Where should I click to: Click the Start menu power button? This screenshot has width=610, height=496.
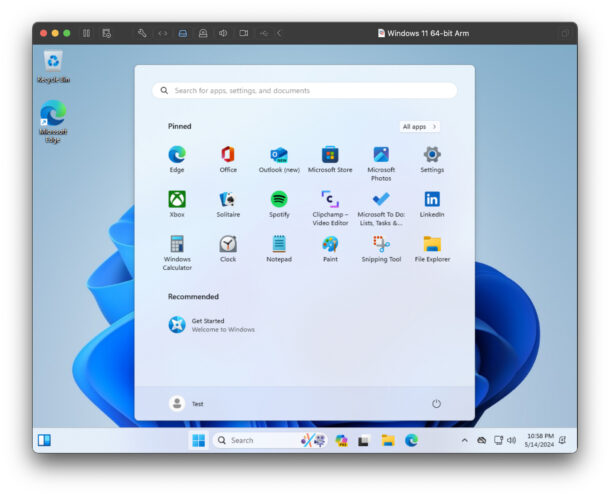[x=436, y=403]
